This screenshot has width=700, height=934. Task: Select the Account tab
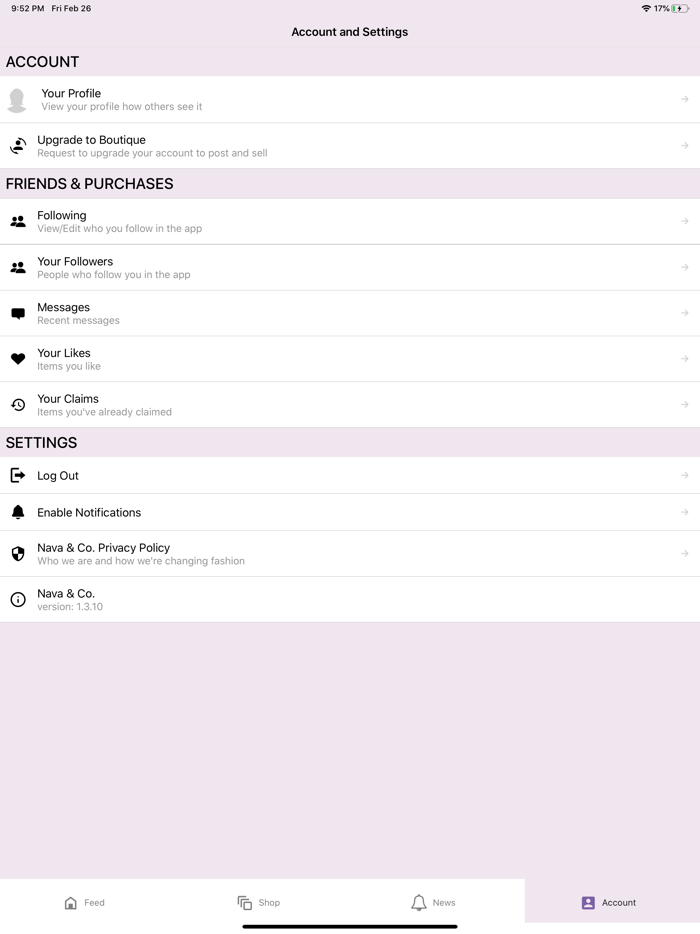609,903
